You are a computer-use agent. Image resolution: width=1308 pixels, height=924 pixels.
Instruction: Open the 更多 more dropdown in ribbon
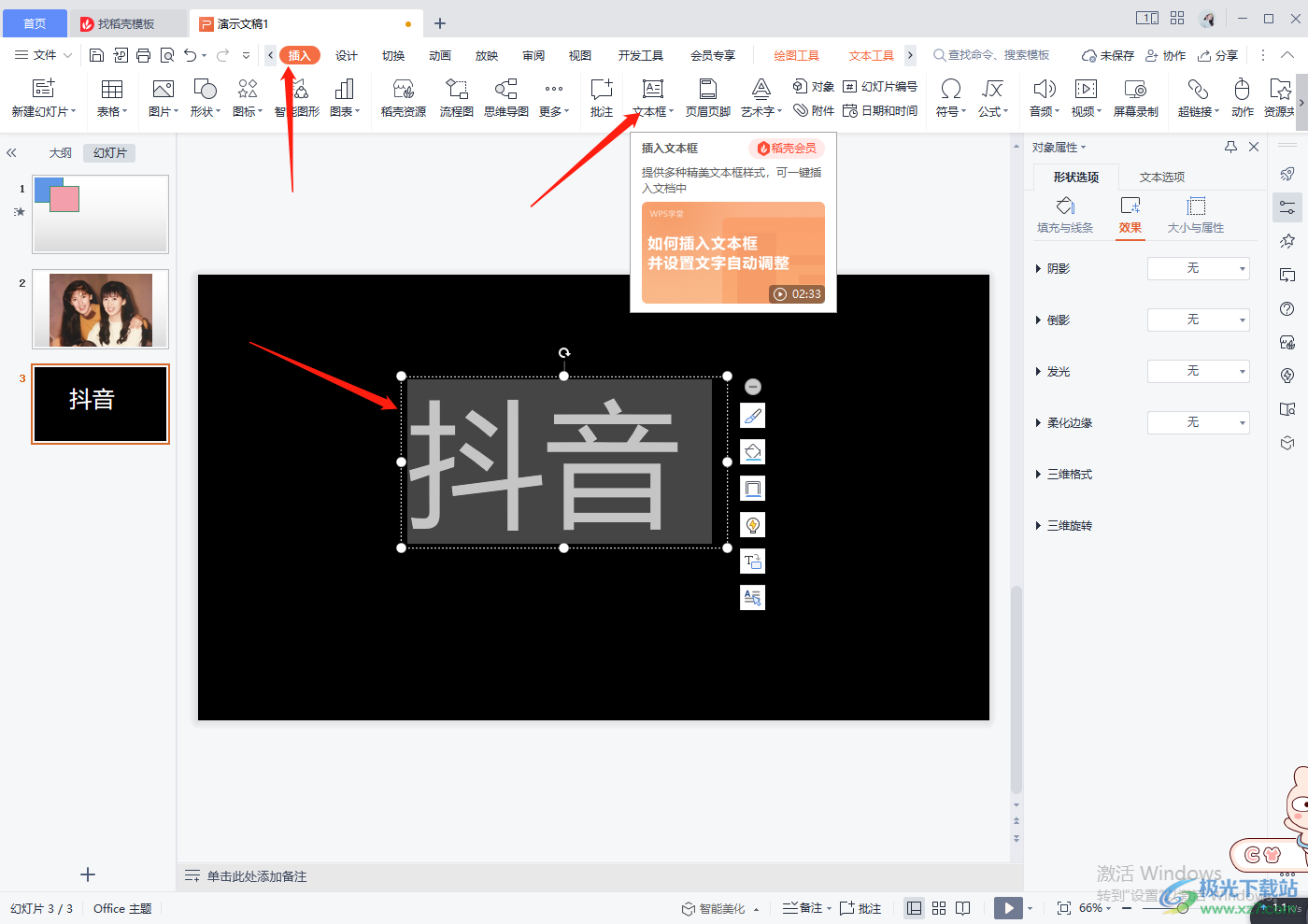click(x=554, y=98)
